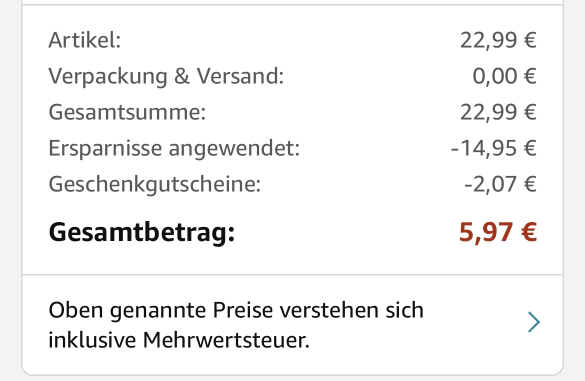Screen dimensions: 585x381
Task: Click the -14,95 € savings amount
Action: pos(494,148)
